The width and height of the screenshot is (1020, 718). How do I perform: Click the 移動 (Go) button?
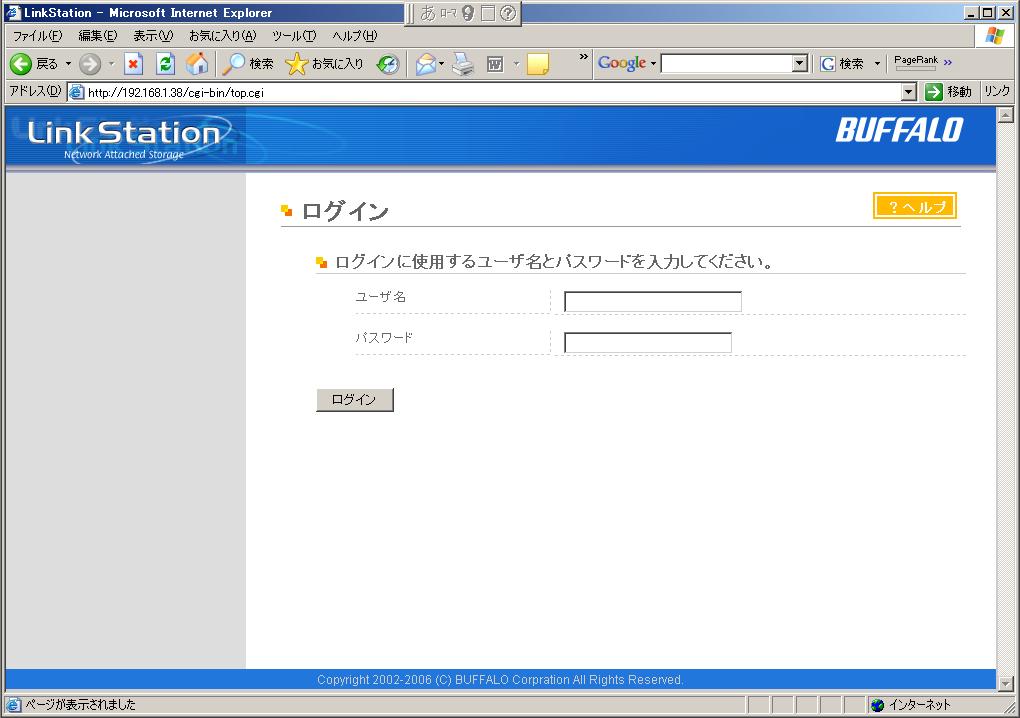948,92
